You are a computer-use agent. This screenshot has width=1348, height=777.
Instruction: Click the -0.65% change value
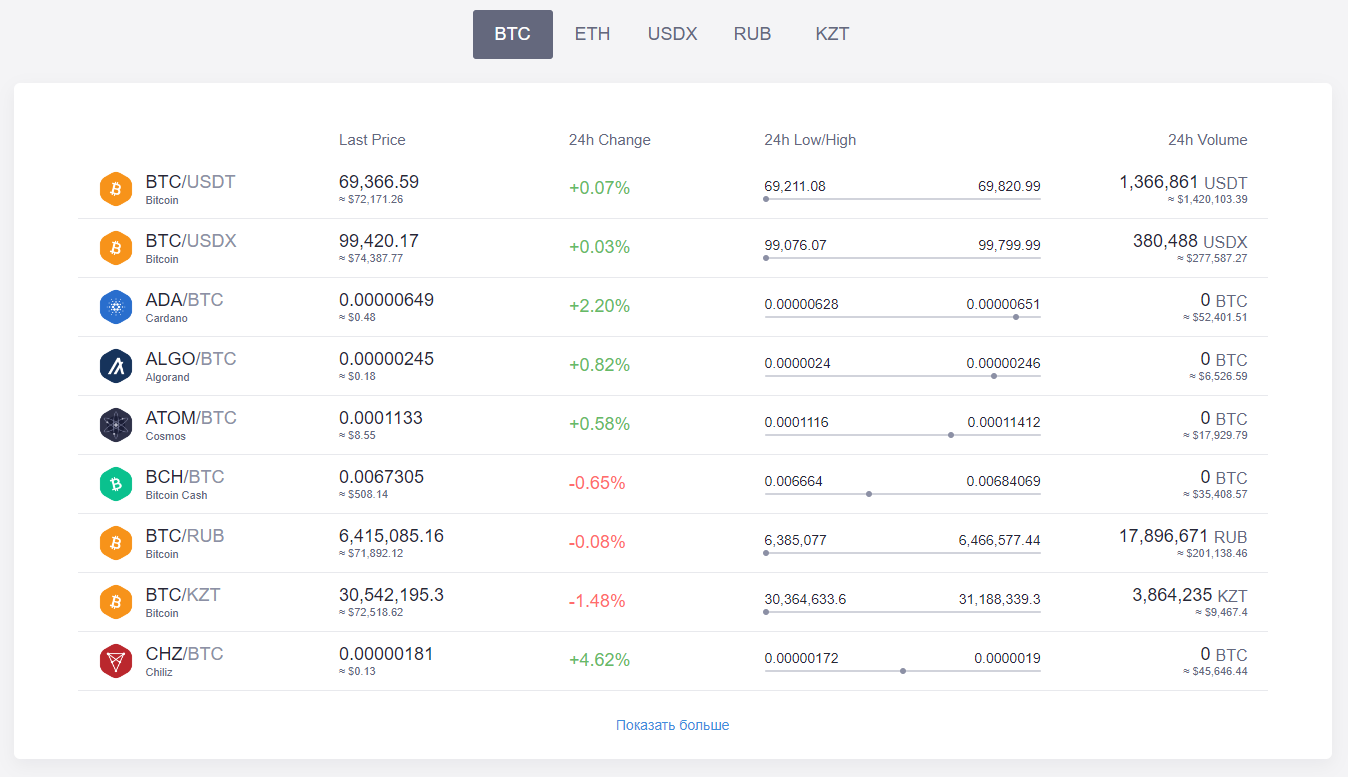[x=597, y=483]
